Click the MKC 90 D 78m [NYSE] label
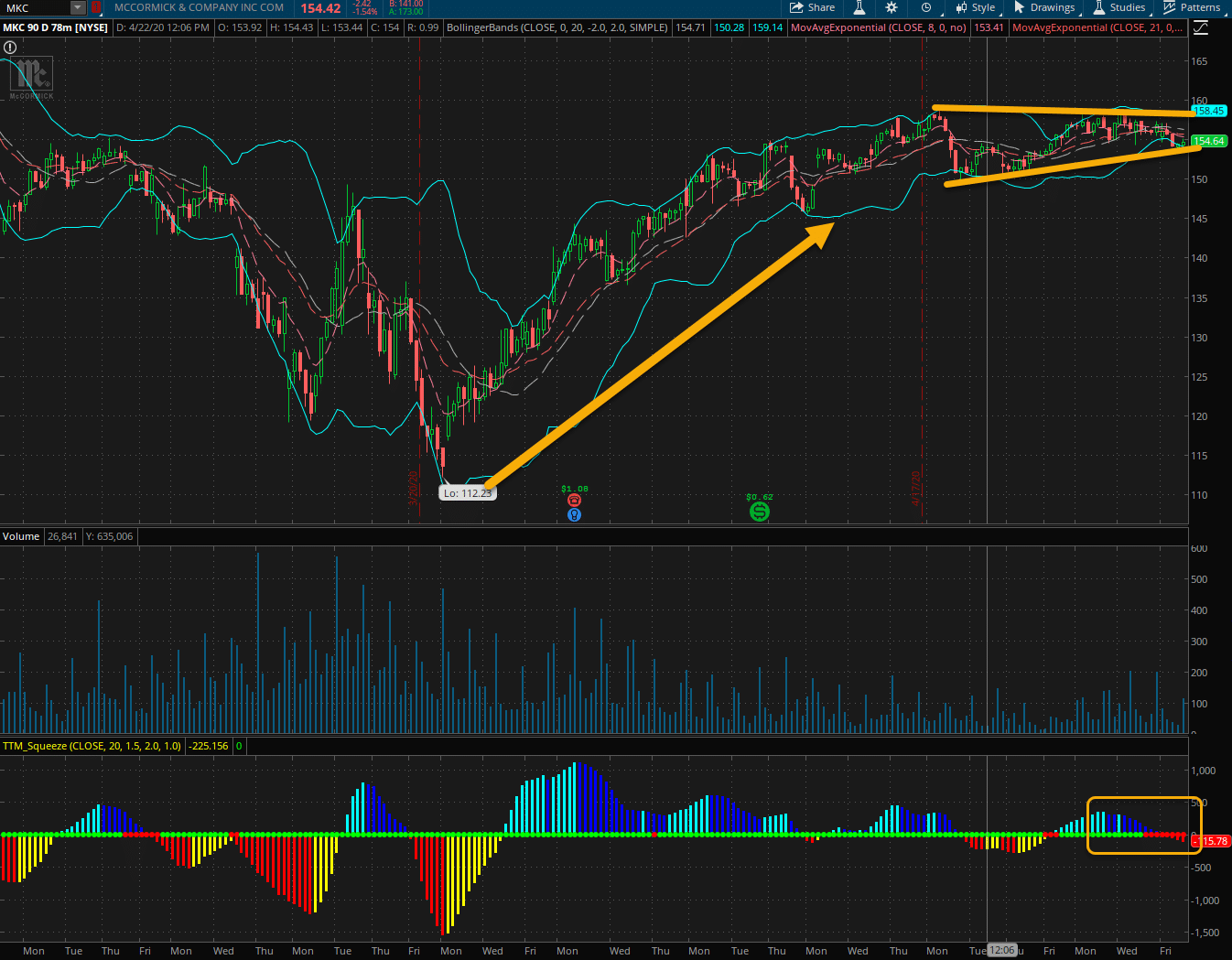This screenshot has width=1232, height=960. [x=56, y=27]
